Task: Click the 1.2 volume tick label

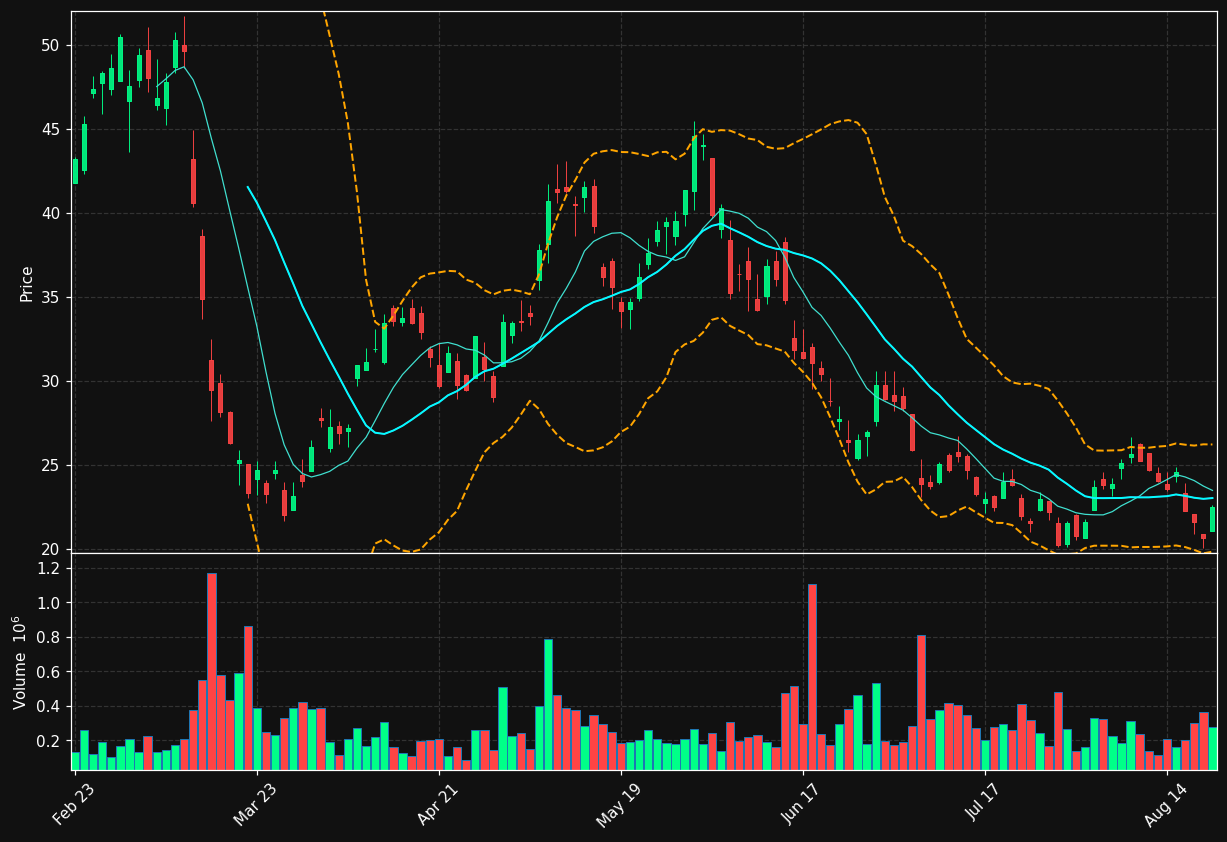Action: coord(47,568)
